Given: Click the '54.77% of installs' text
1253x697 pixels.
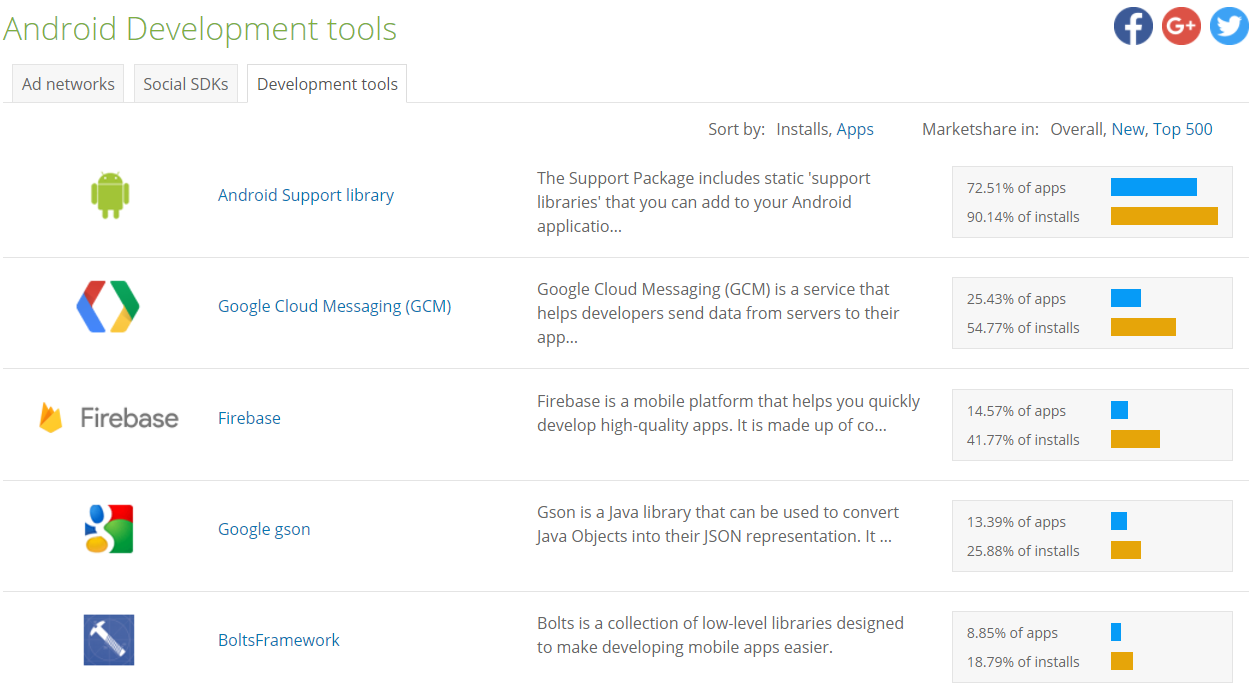Looking at the screenshot, I should click(x=1023, y=328).
